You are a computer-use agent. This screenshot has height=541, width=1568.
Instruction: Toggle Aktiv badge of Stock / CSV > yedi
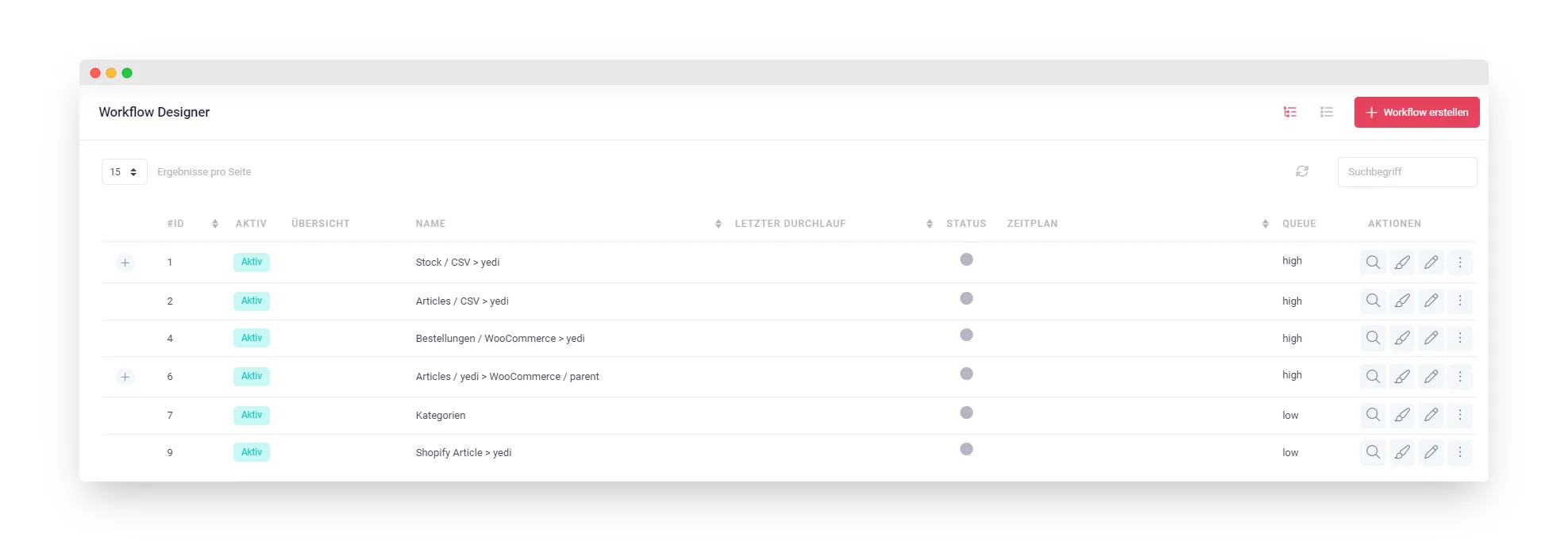coord(252,262)
